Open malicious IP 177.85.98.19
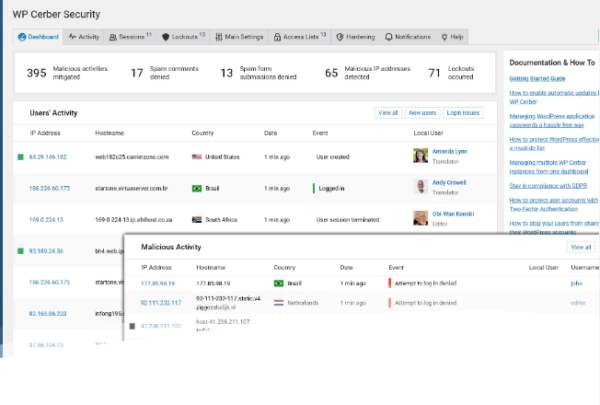The image size is (600, 405). click(158, 284)
